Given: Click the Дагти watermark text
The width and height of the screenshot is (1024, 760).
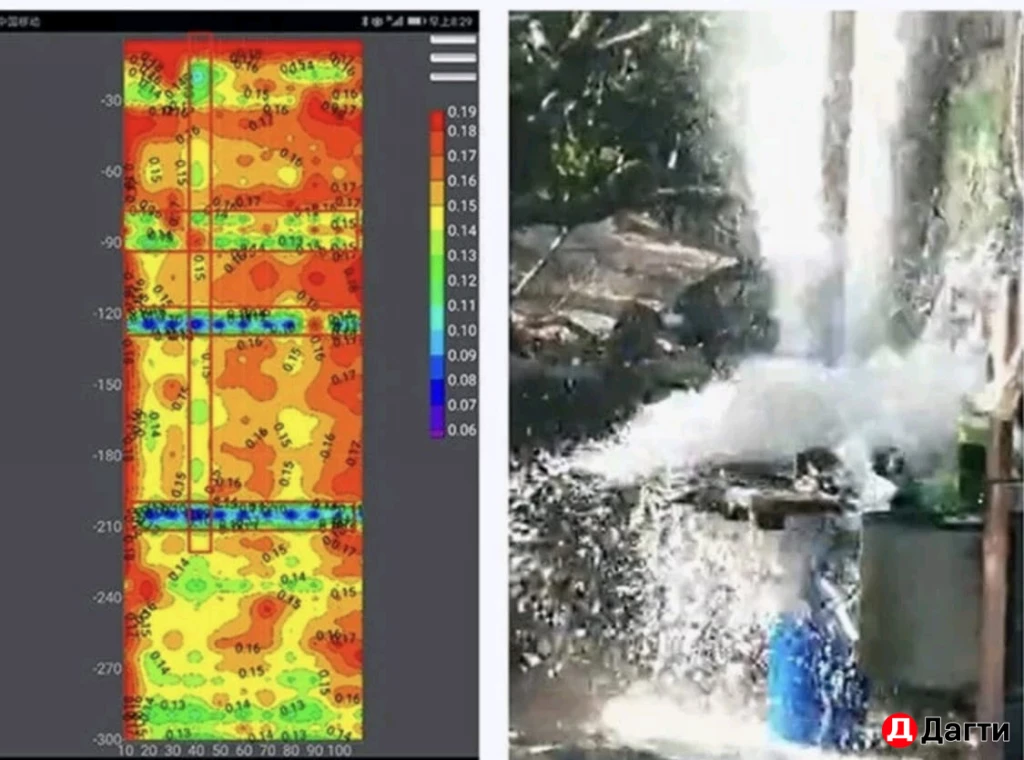Looking at the screenshot, I should [x=964, y=731].
